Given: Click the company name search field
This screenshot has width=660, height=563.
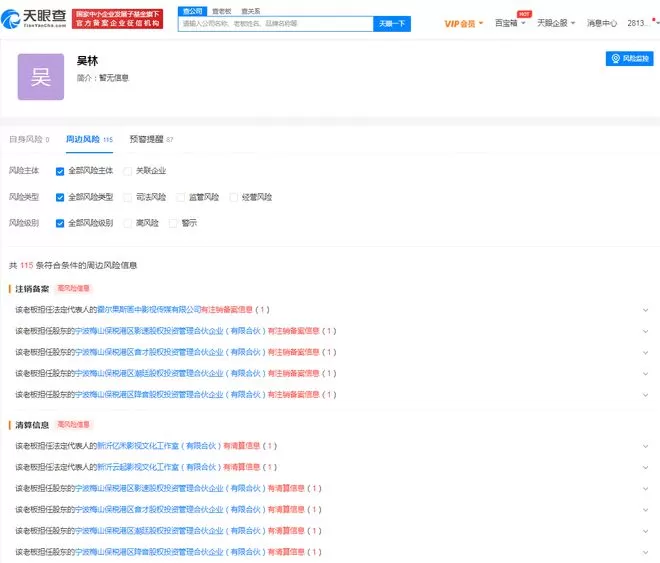Looking at the screenshot, I should pyautogui.click(x=276, y=24).
